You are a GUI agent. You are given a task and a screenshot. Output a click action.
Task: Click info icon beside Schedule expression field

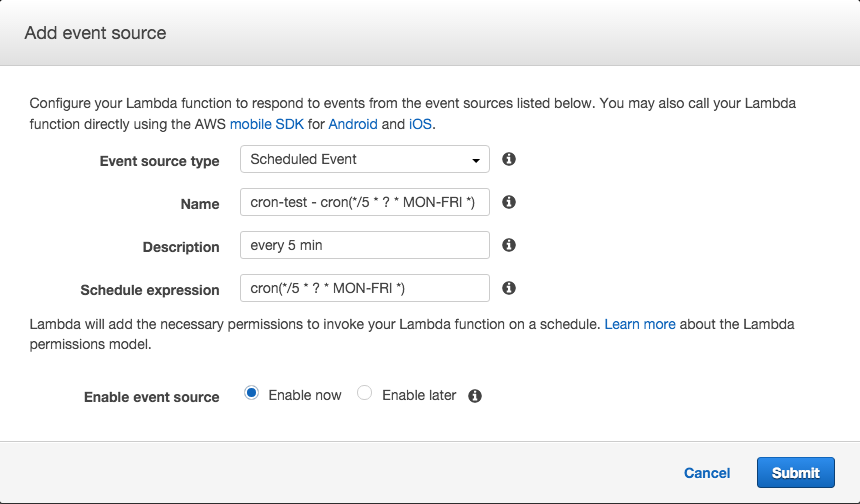click(x=509, y=288)
